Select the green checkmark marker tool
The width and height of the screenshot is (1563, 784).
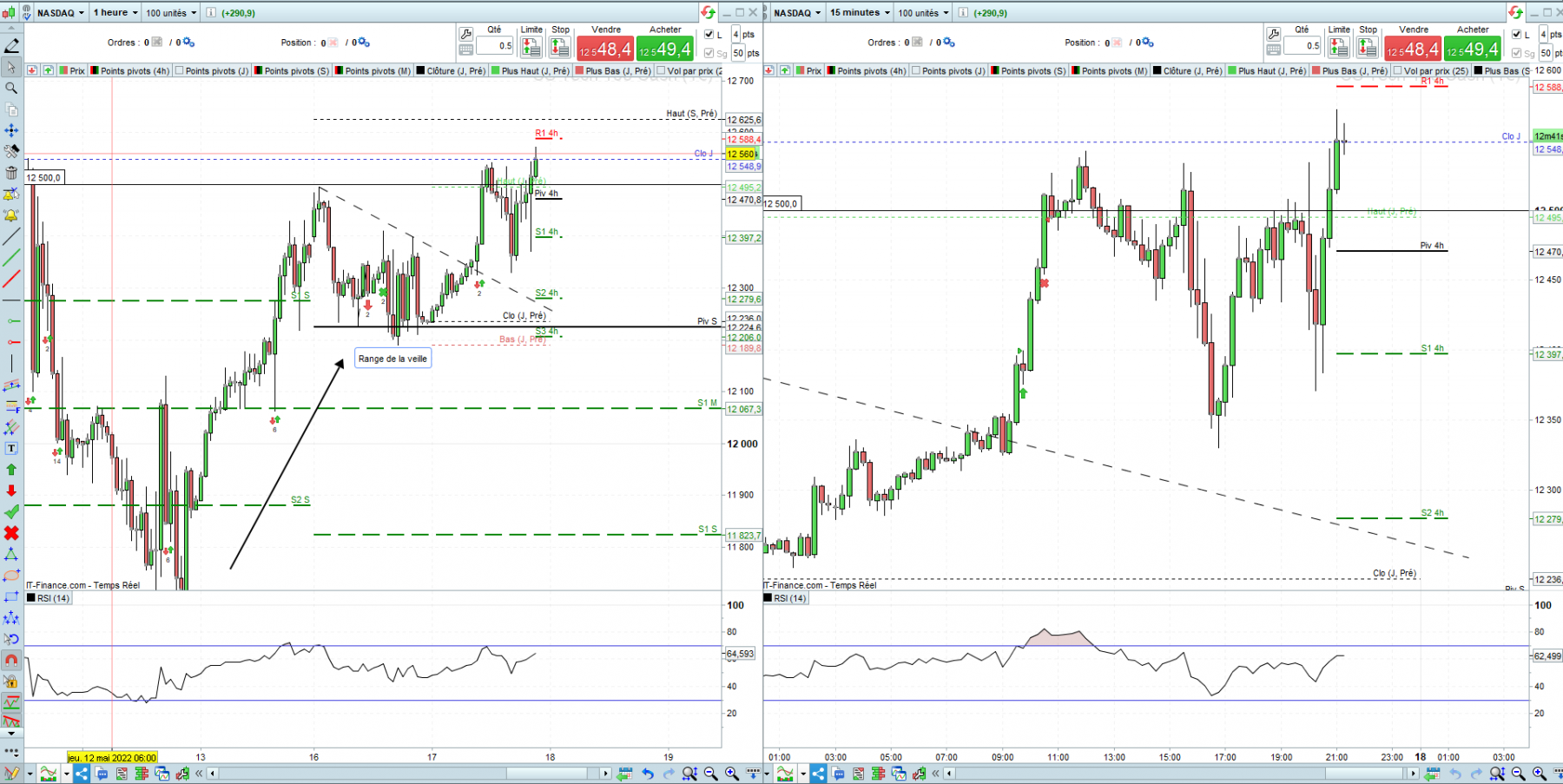(11, 511)
